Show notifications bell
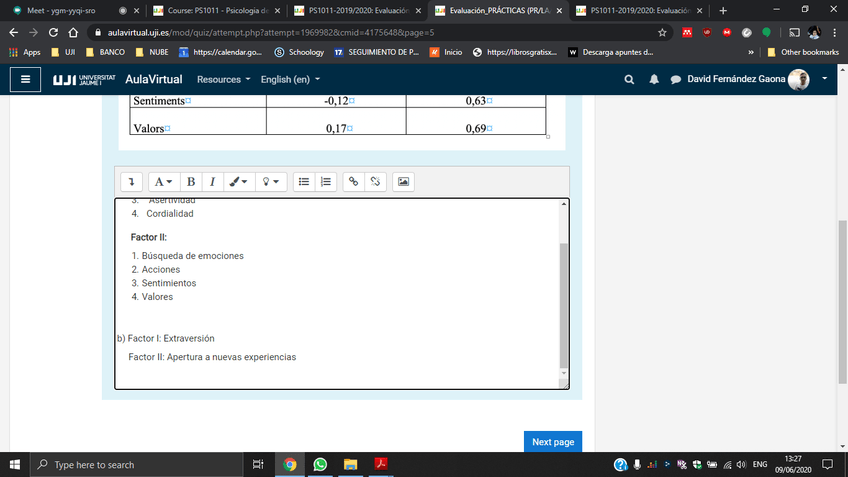 [654, 80]
